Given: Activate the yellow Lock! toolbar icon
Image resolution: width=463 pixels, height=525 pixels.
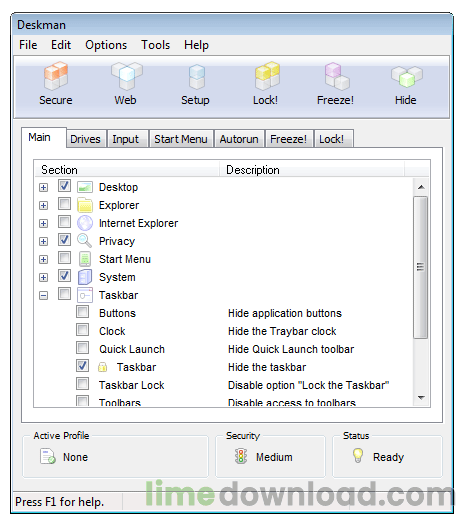Looking at the screenshot, I should [267, 76].
